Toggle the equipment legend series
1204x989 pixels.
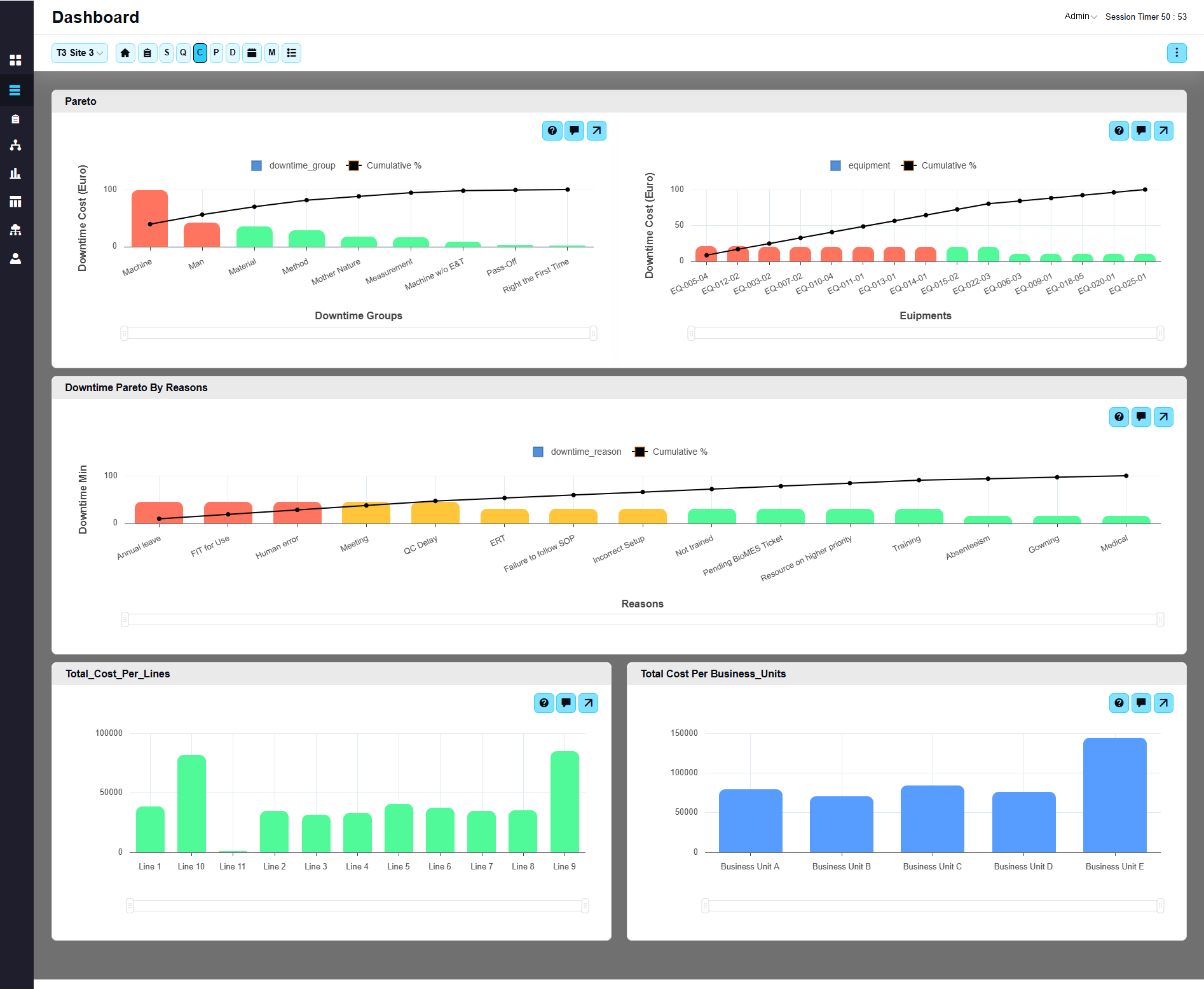pyautogui.click(x=860, y=165)
